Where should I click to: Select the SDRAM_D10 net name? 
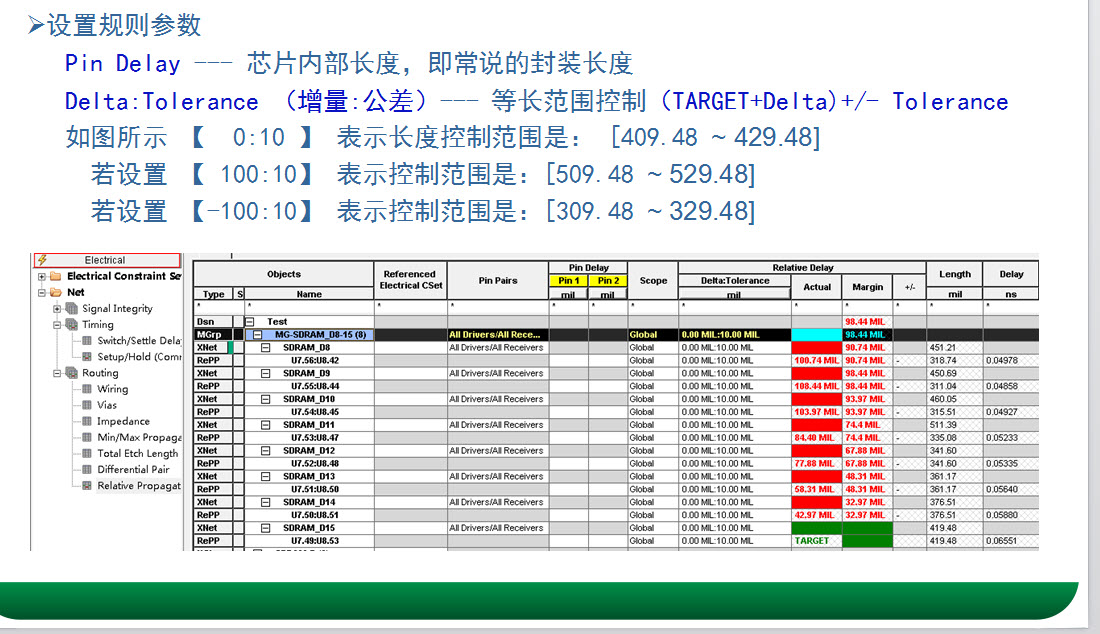click(309, 399)
